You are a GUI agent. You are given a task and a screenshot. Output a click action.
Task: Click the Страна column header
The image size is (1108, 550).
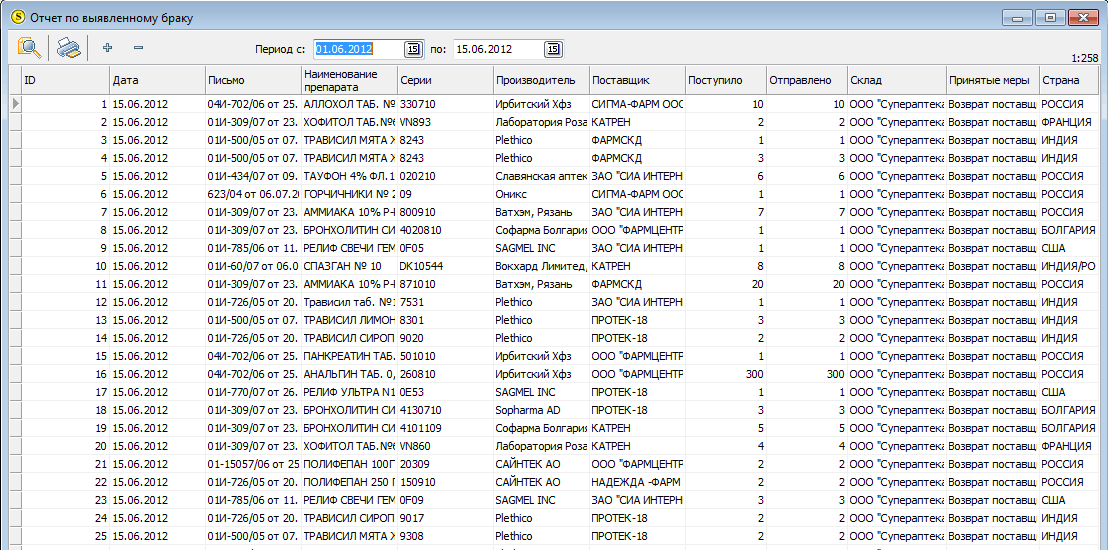pos(1068,80)
